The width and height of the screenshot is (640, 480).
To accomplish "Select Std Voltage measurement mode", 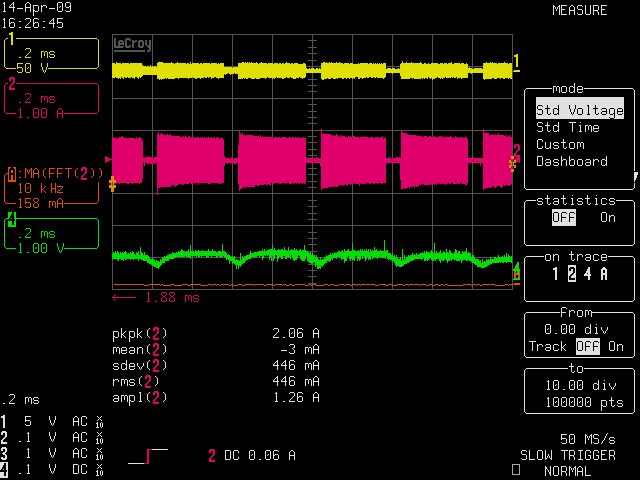I will [580, 110].
